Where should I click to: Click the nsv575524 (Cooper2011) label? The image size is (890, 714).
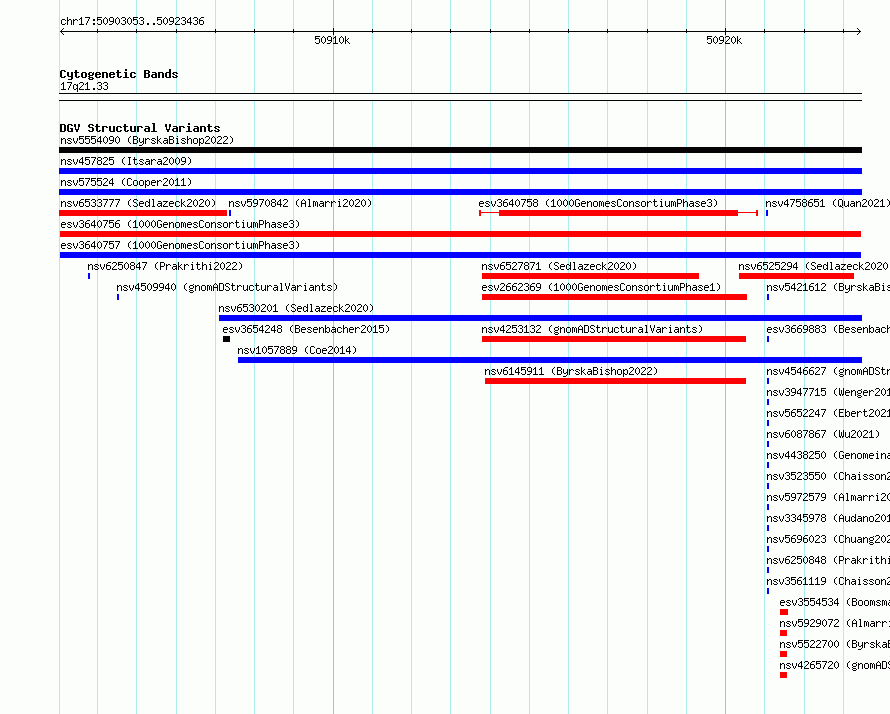(x=126, y=182)
